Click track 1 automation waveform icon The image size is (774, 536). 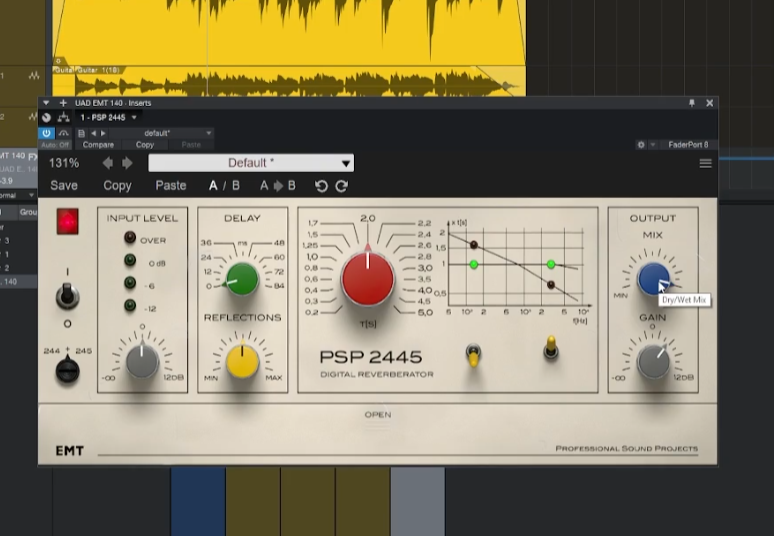coord(34,76)
